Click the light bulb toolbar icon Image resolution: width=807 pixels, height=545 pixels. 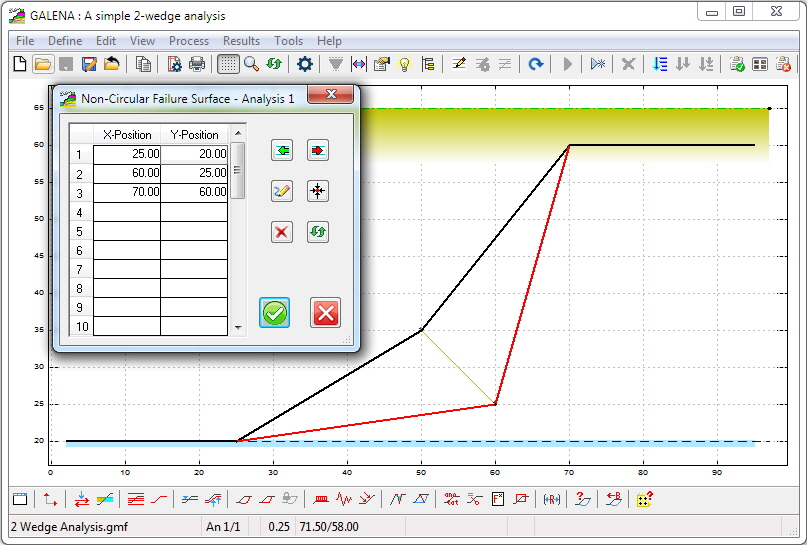pyautogui.click(x=405, y=64)
